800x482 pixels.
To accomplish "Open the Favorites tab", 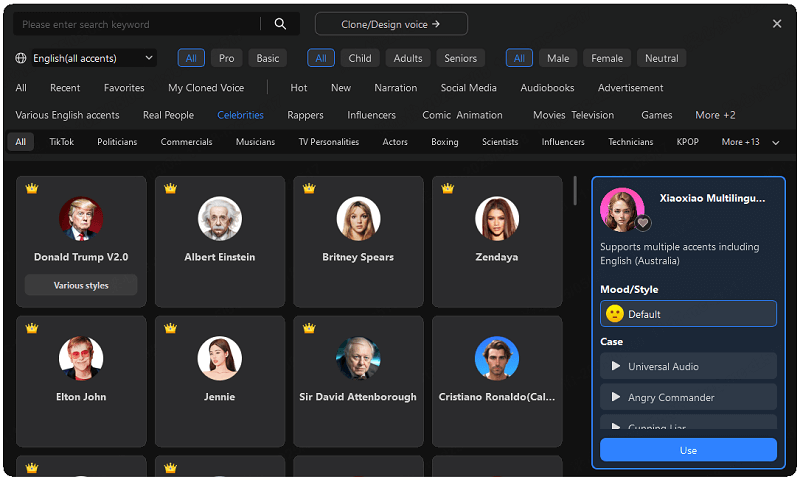I will pos(124,88).
